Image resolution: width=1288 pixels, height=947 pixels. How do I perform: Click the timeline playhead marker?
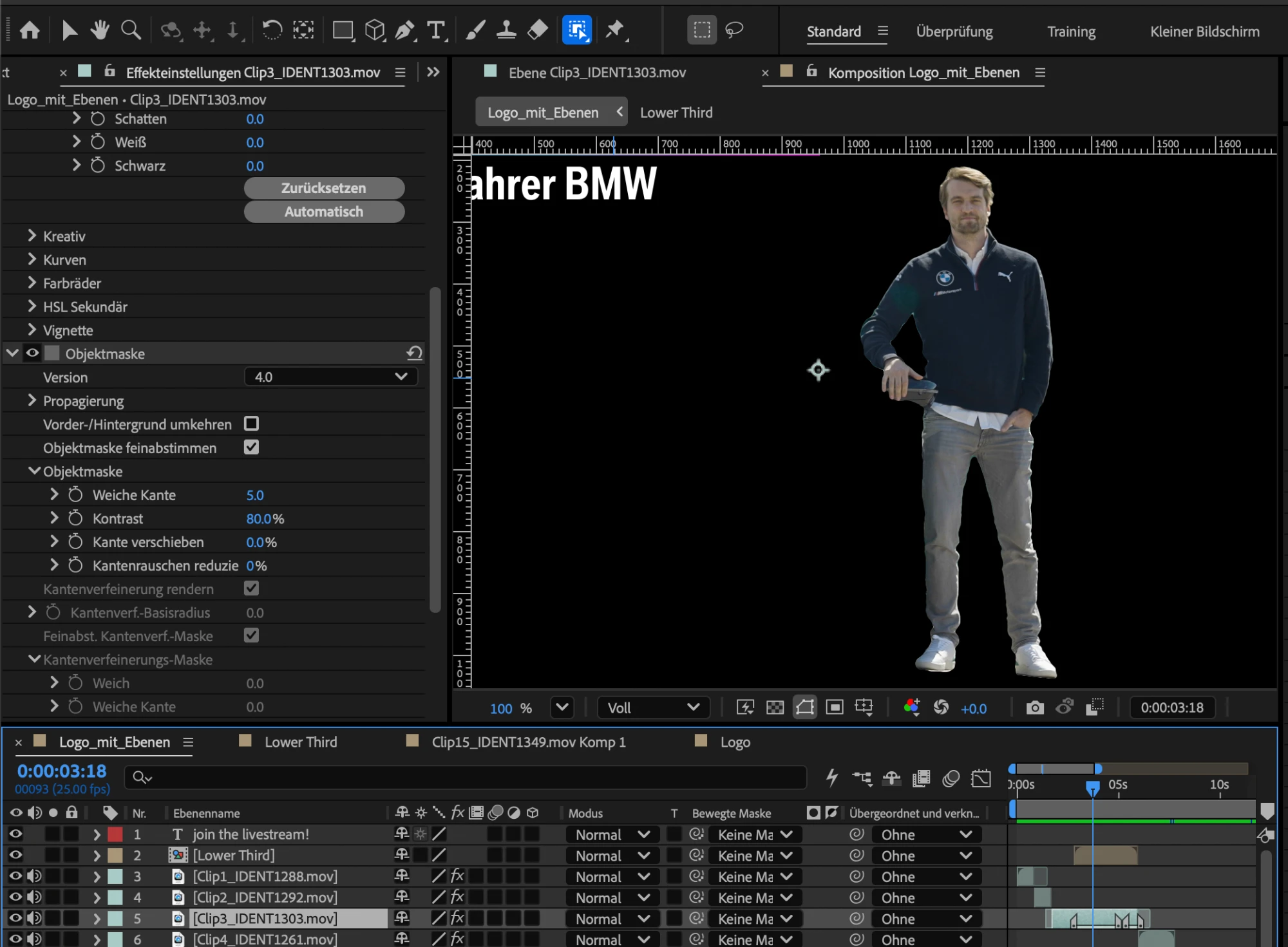[1092, 787]
